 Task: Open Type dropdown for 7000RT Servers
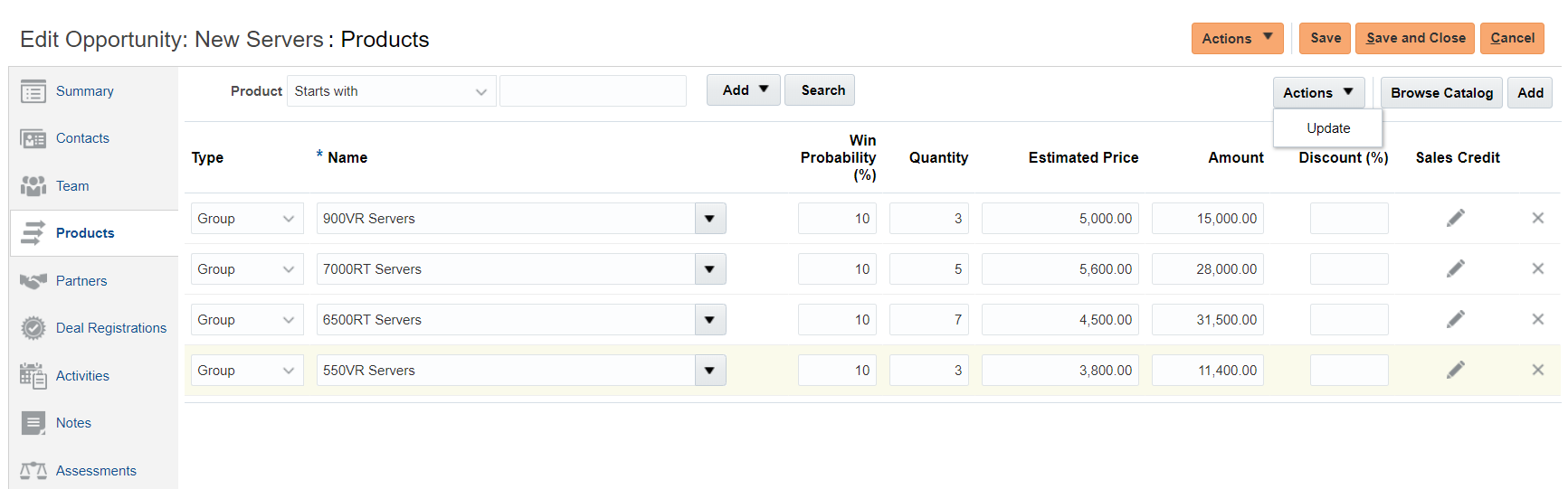coord(246,269)
